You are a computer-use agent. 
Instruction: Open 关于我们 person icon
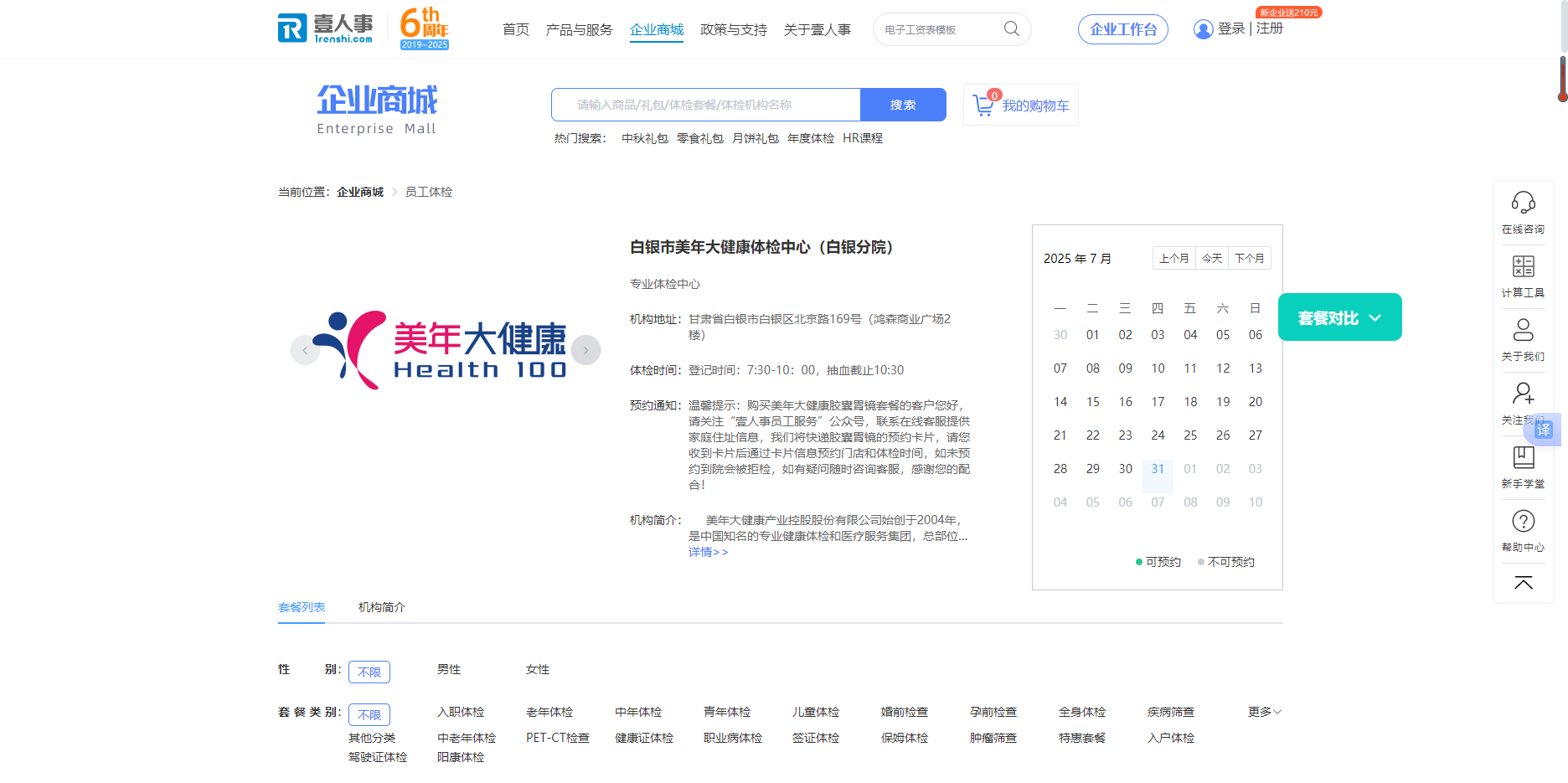pyautogui.click(x=1523, y=329)
